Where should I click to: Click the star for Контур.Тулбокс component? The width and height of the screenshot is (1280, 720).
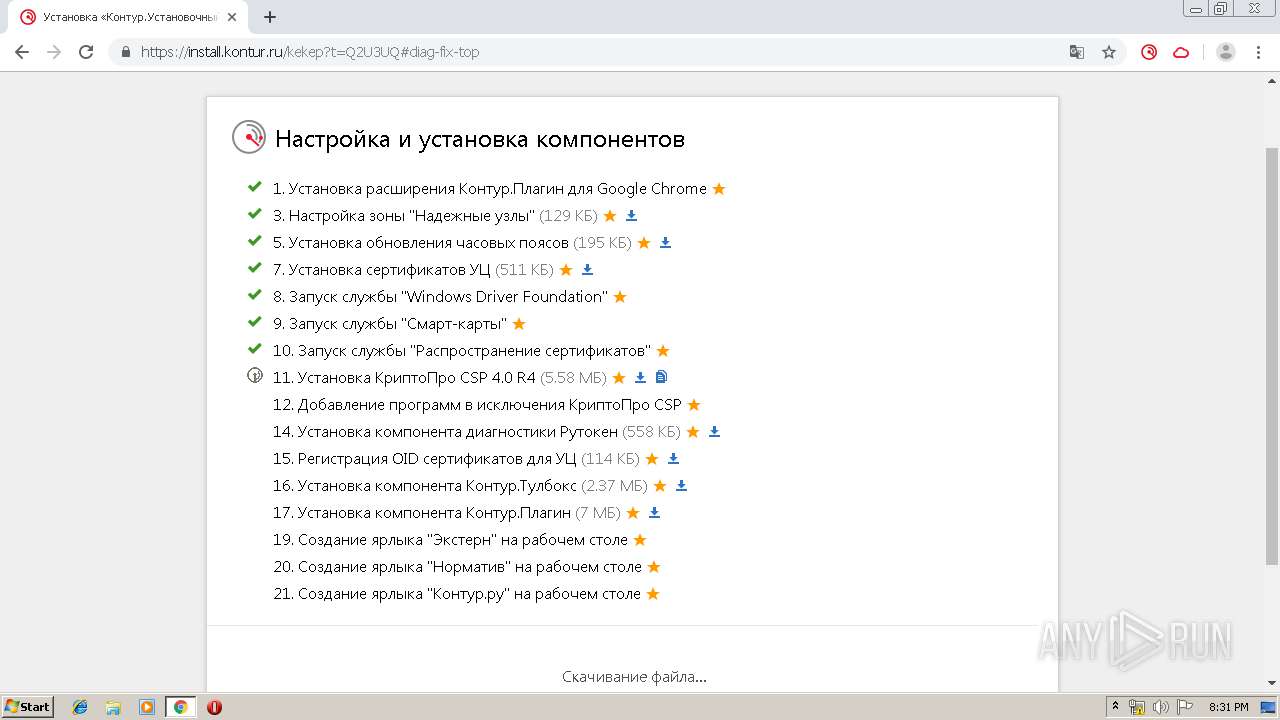pos(660,486)
